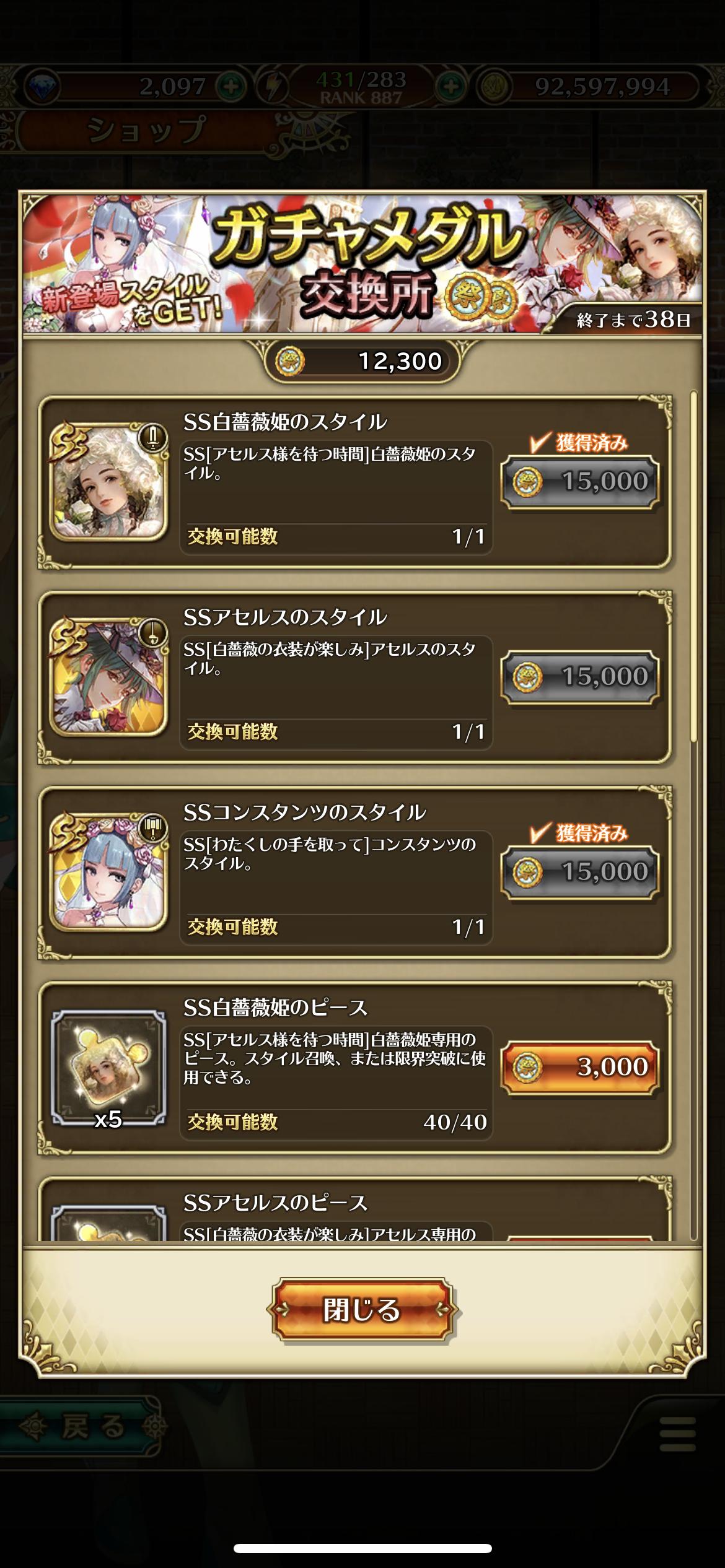
Task: Tap the SSアセルス style portrait icon
Action: click(108, 676)
